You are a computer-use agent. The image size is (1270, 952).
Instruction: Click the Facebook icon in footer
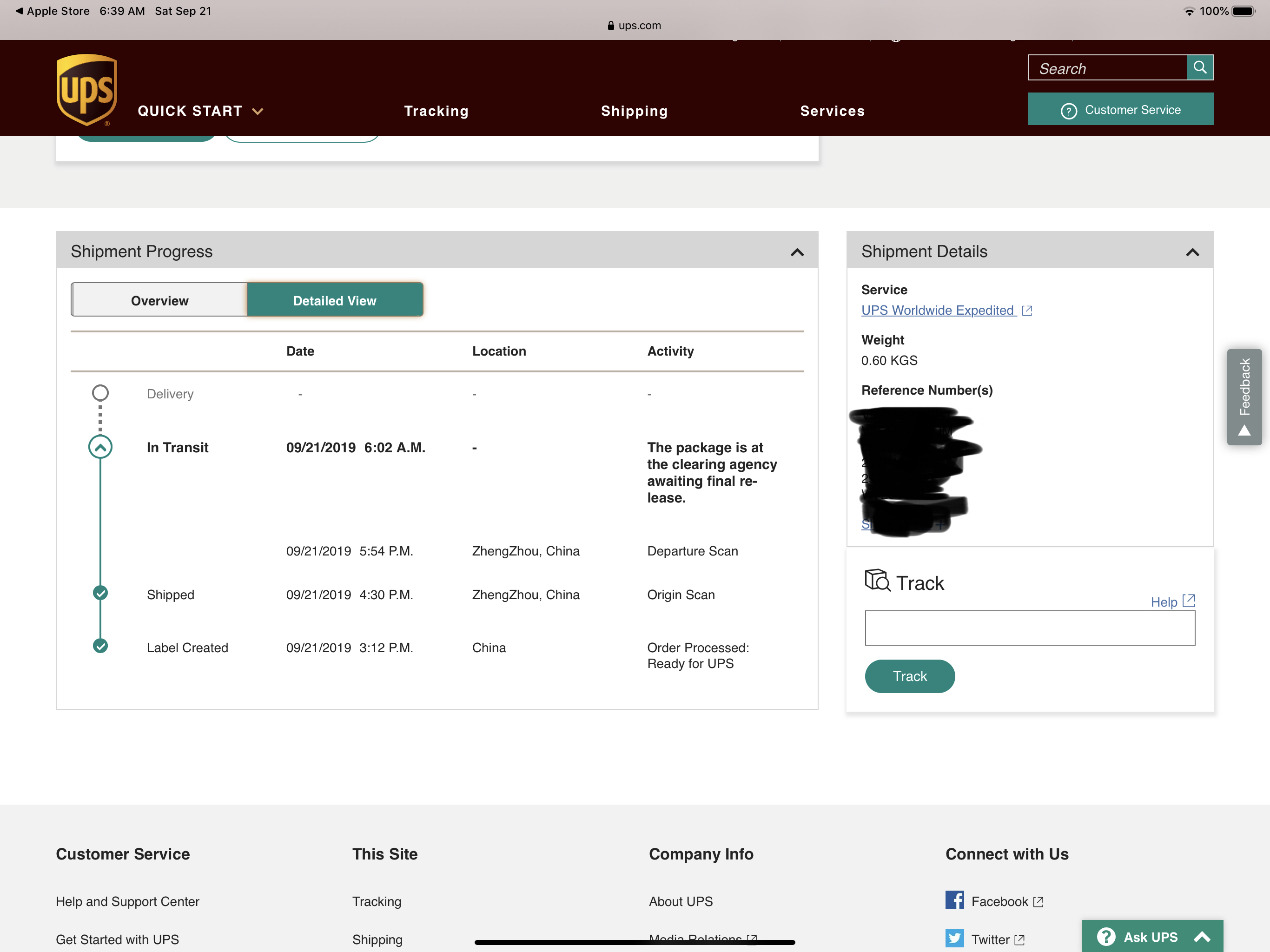click(x=954, y=900)
